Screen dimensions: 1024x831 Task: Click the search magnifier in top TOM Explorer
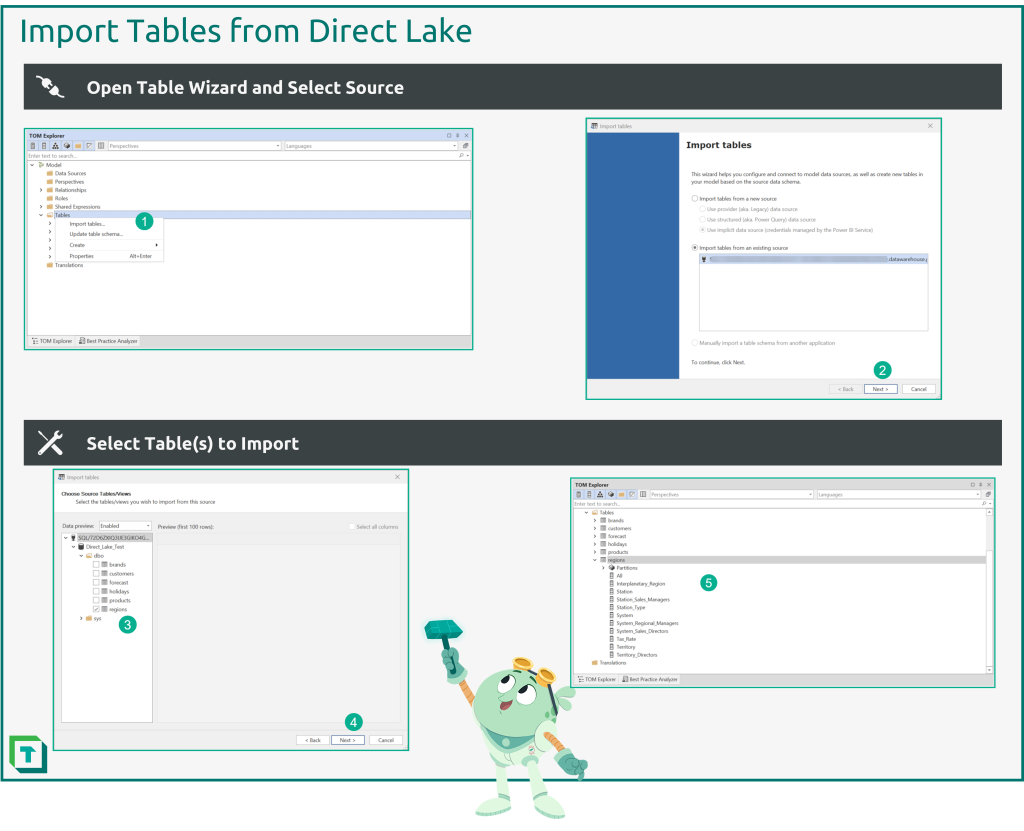pos(462,155)
